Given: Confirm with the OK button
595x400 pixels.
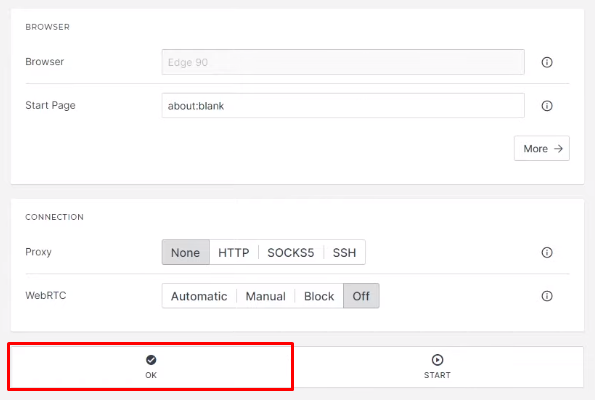Looking at the screenshot, I should [x=151, y=367].
